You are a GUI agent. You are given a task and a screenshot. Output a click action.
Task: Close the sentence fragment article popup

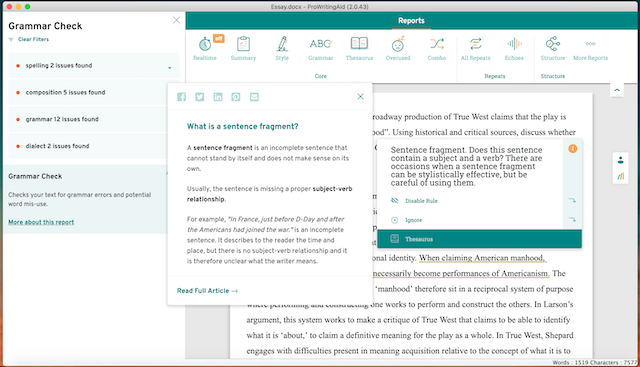(360, 97)
